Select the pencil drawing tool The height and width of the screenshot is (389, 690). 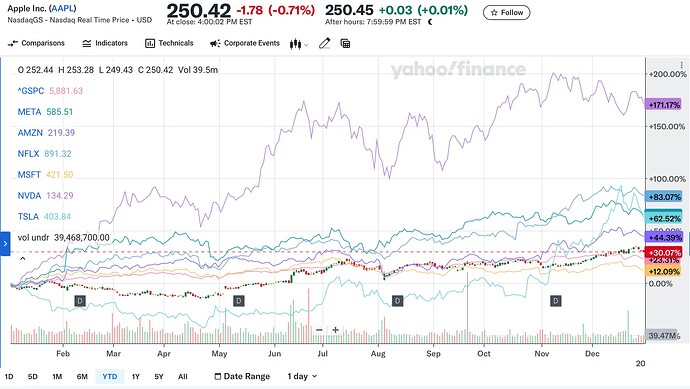(x=325, y=43)
